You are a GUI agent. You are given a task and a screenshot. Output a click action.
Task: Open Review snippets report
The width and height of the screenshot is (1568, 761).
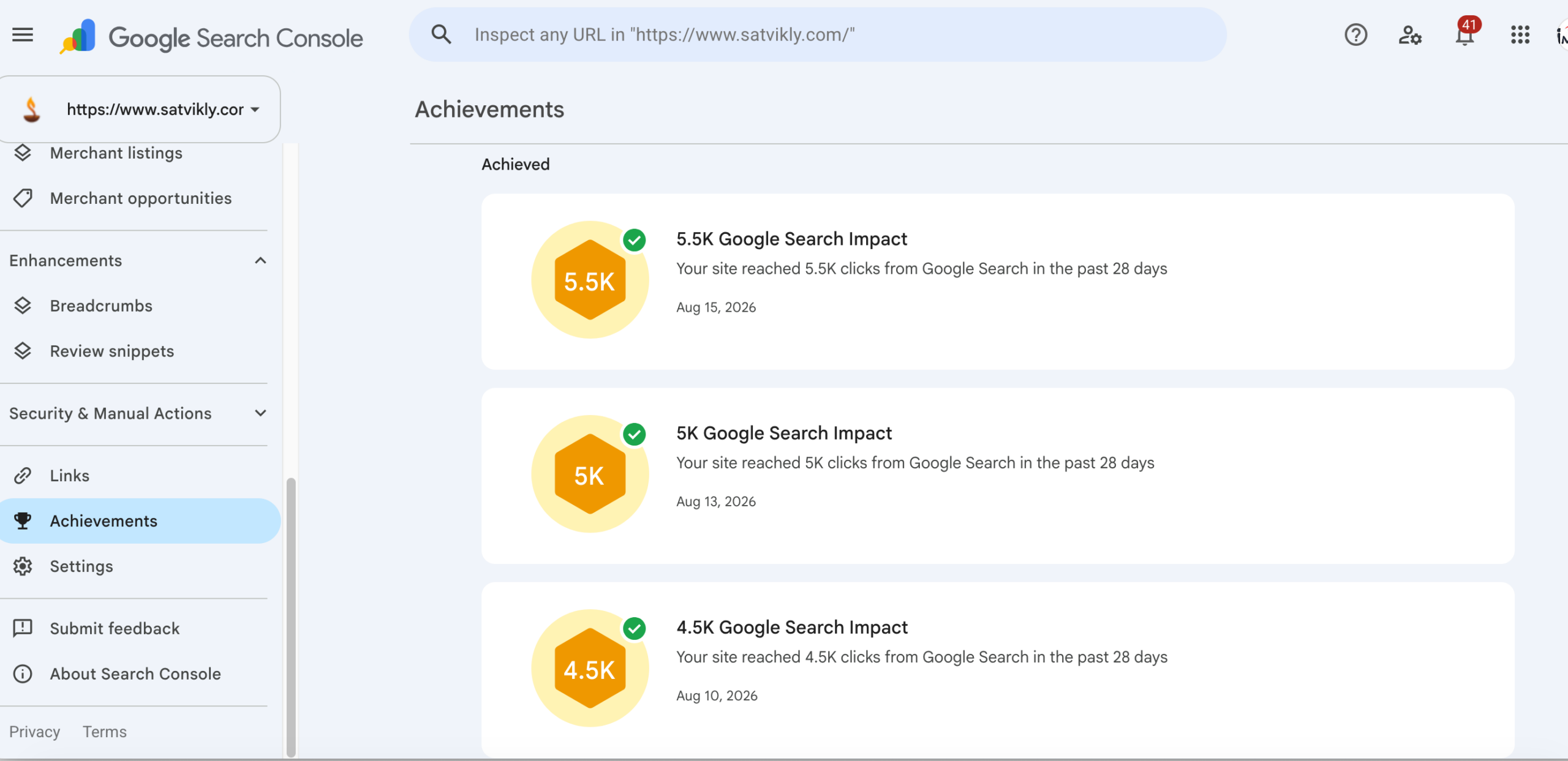click(112, 351)
